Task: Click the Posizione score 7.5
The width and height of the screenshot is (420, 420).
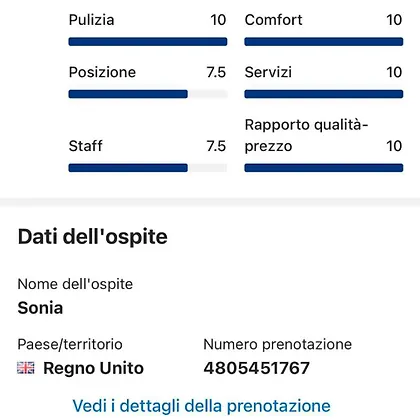Action: coord(216,72)
